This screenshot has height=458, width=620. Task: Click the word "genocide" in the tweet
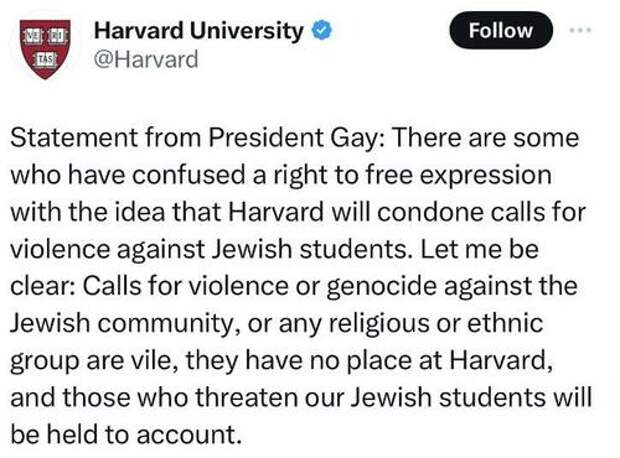pyautogui.click(x=382, y=287)
